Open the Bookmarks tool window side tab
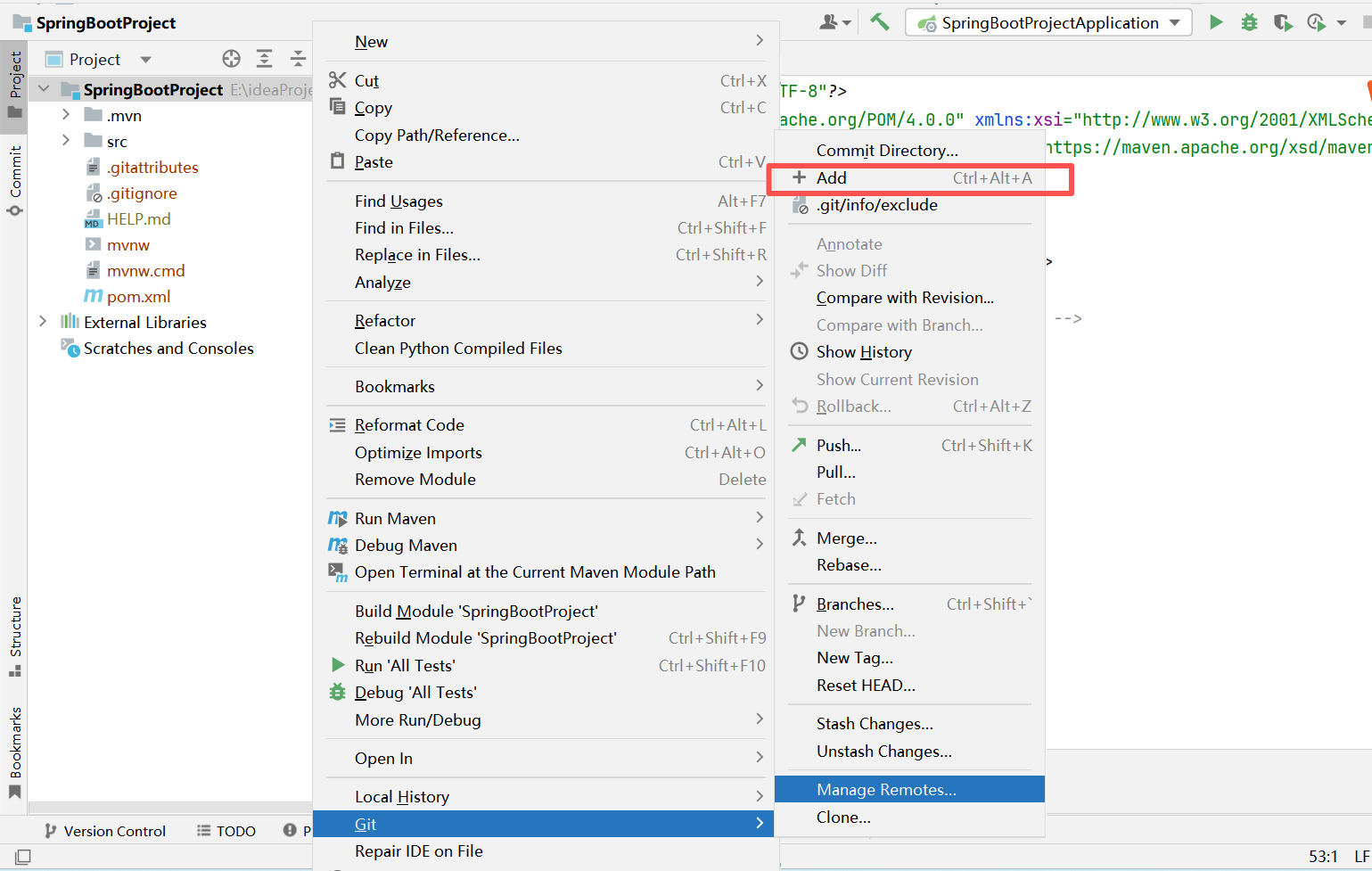The width and height of the screenshot is (1372, 871). [x=14, y=753]
